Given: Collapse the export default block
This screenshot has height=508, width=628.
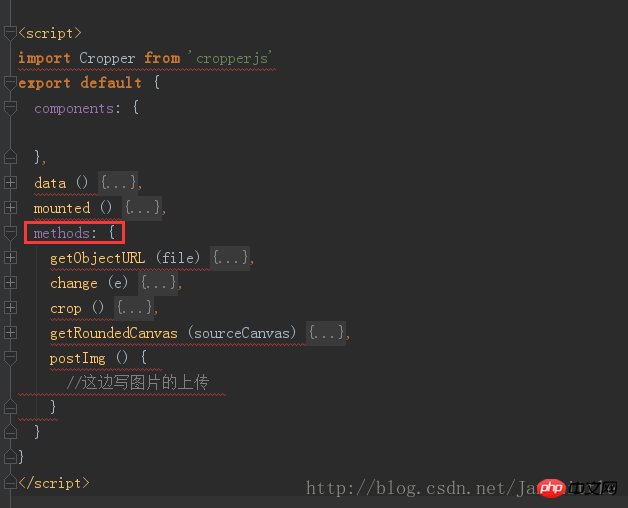Looking at the screenshot, I should (10, 83).
